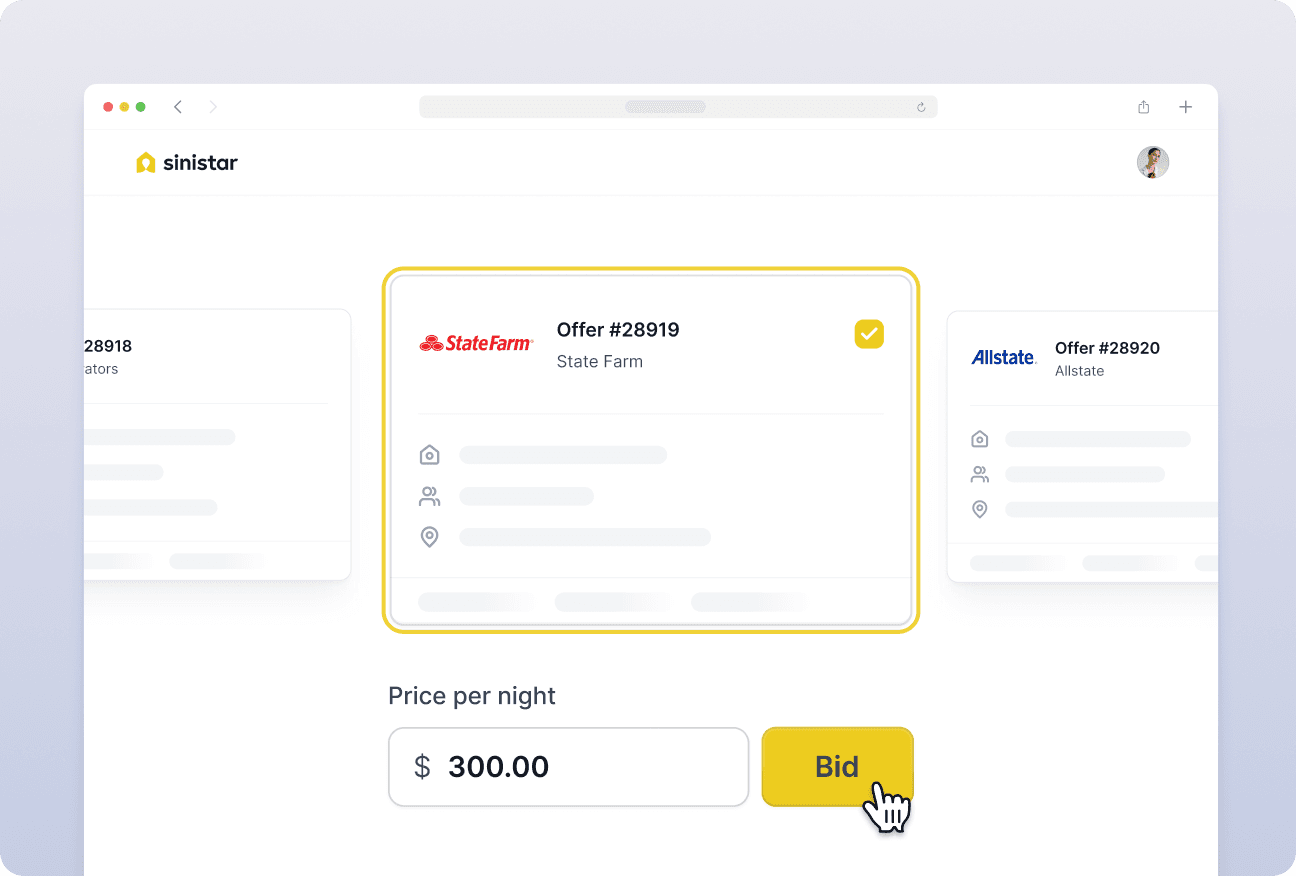Click the Bid button

[837, 767]
